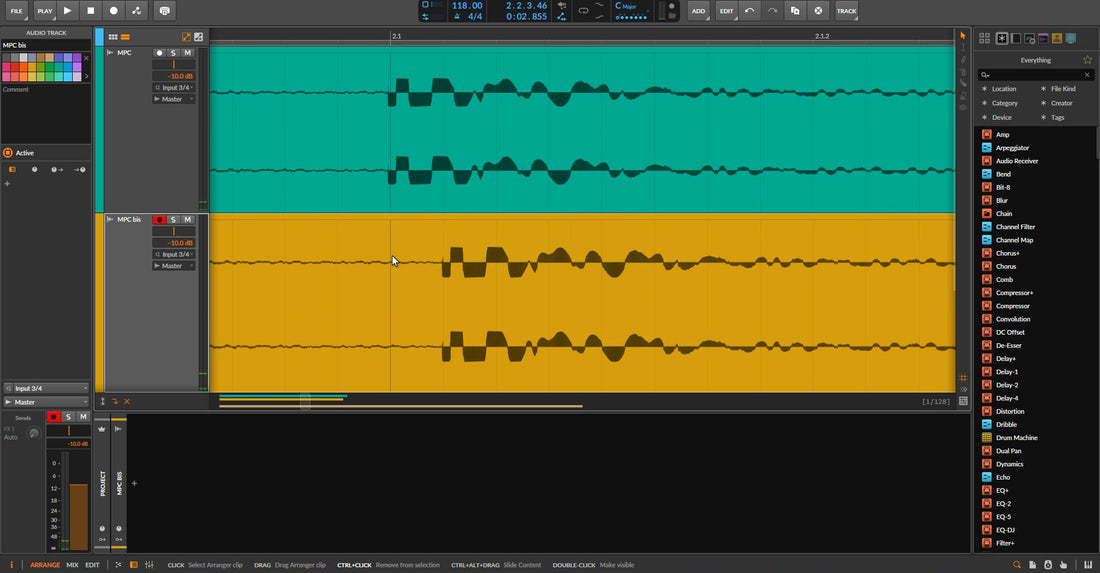Switch to the ARRANGE view
Image resolution: width=1100 pixels, height=573 pixels.
coord(45,565)
